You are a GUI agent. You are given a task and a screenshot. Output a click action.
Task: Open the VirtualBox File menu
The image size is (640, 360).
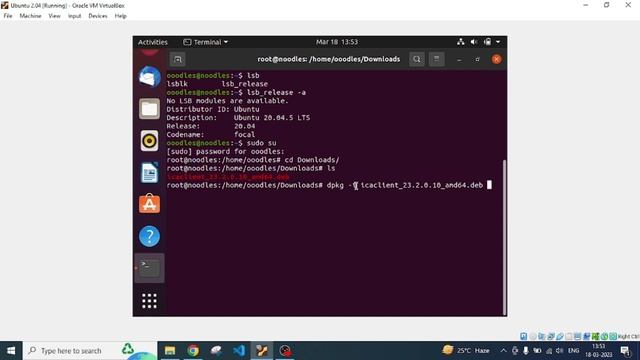tap(8, 16)
